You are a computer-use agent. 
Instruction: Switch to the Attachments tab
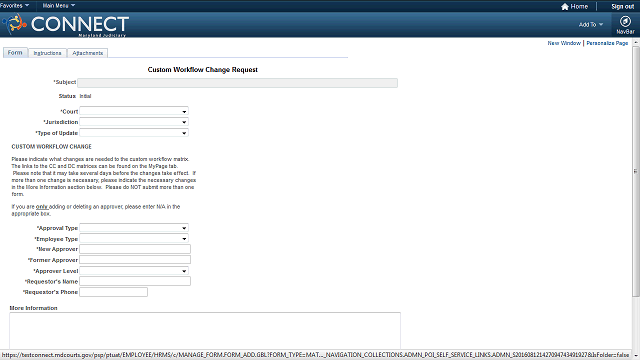tap(87, 53)
